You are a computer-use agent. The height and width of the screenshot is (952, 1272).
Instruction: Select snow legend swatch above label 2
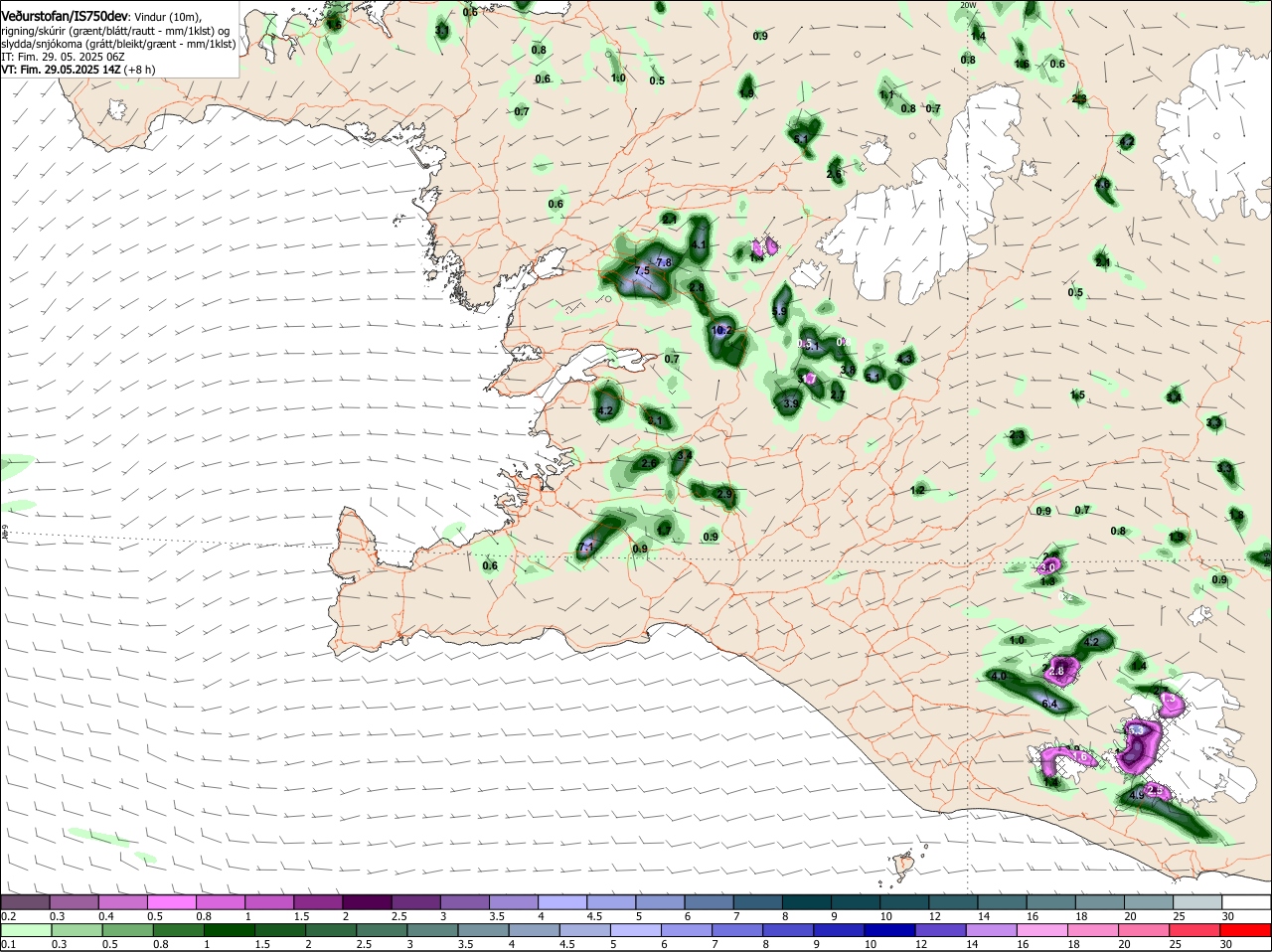point(367,901)
